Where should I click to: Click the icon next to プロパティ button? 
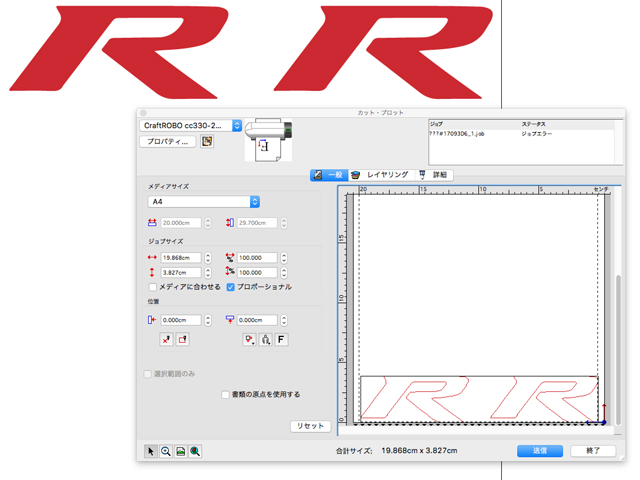[207, 141]
